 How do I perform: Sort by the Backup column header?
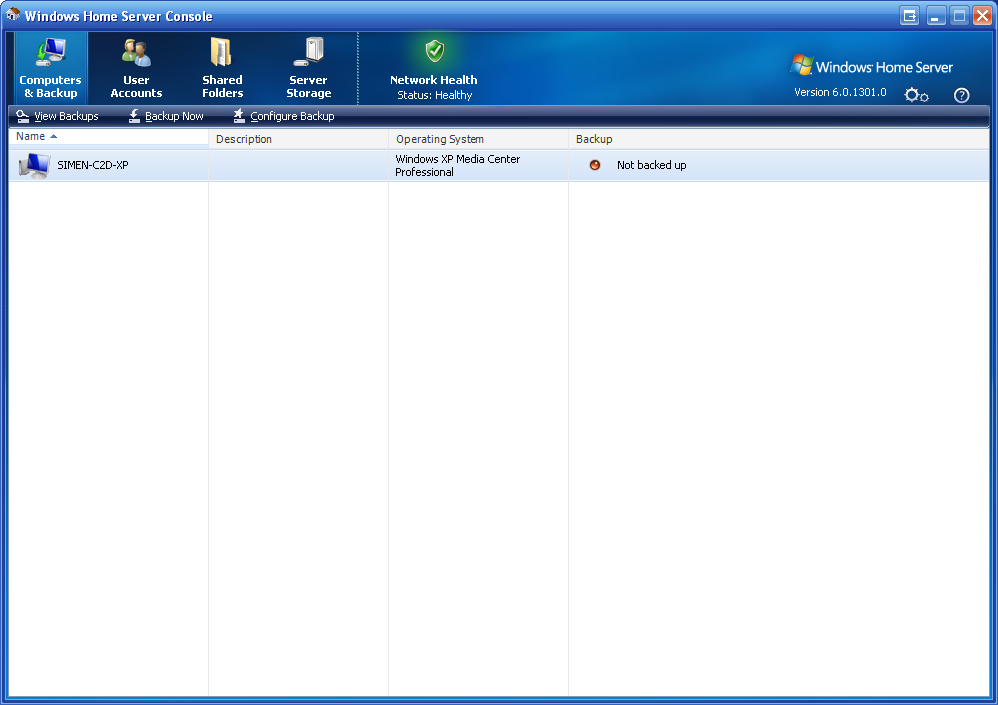[x=778, y=139]
